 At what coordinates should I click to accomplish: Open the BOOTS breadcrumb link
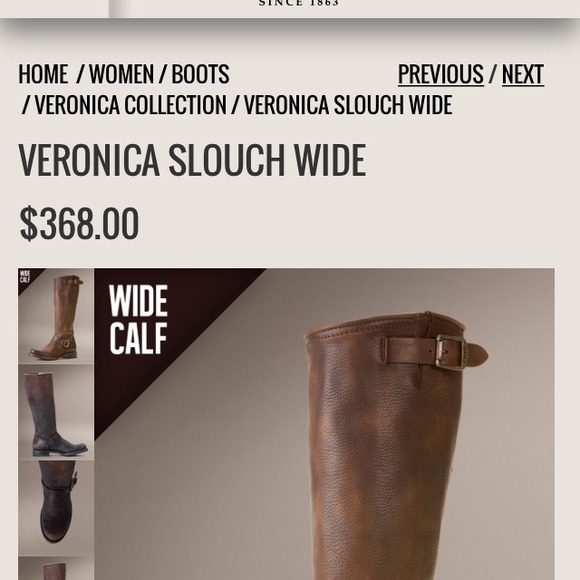(x=200, y=74)
